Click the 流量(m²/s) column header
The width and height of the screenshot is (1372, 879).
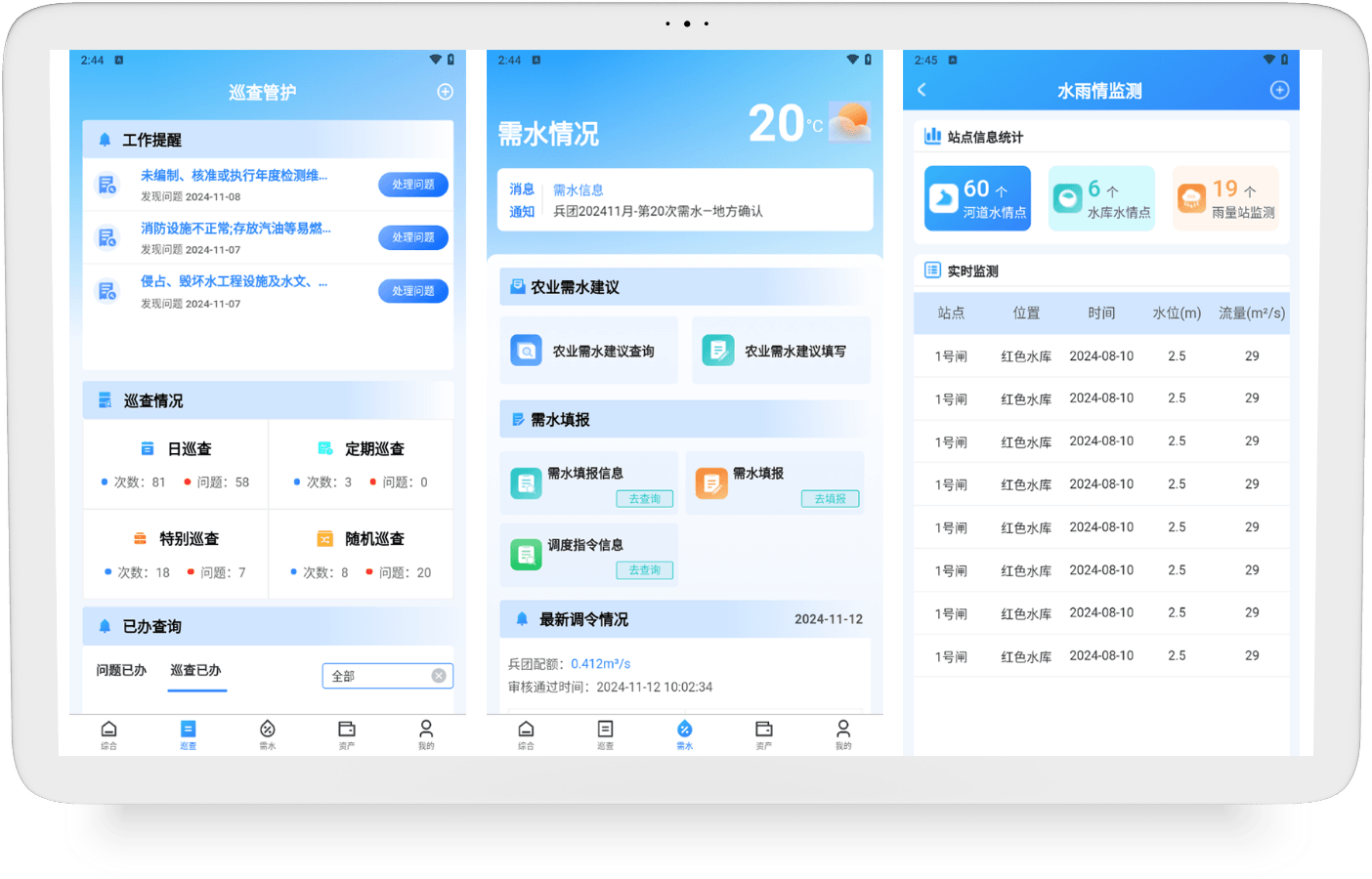pyautogui.click(x=1252, y=314)
